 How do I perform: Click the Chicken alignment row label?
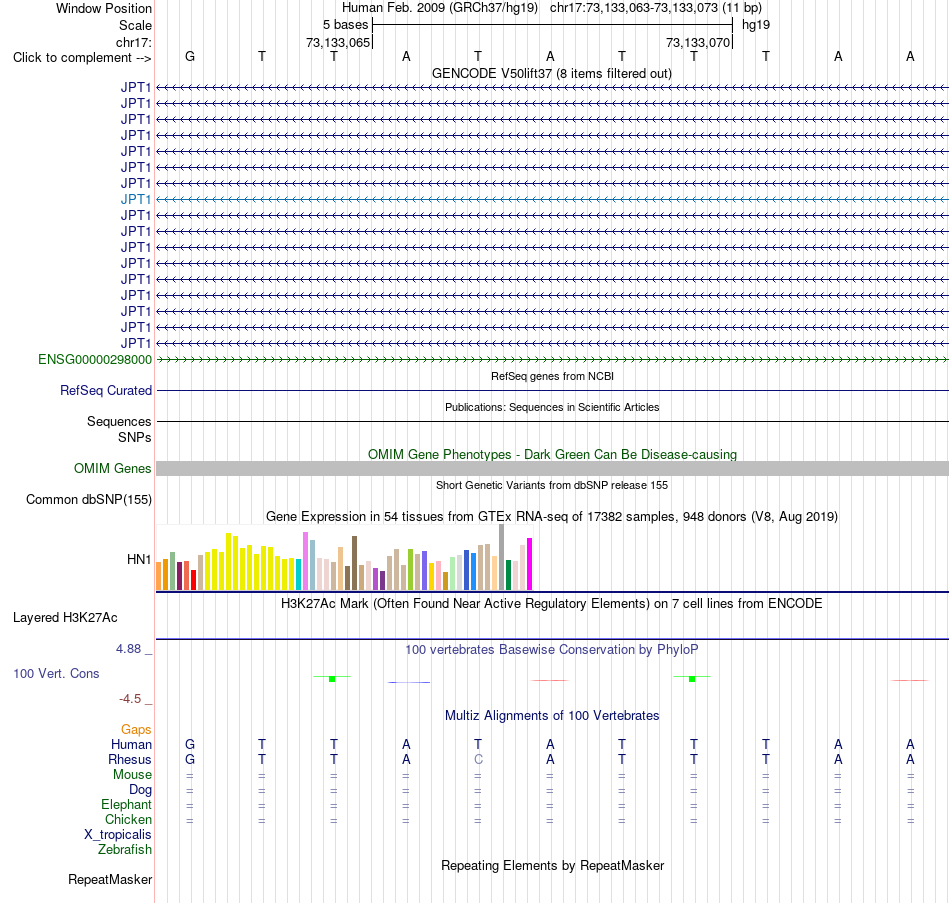[x=128, y=819]
